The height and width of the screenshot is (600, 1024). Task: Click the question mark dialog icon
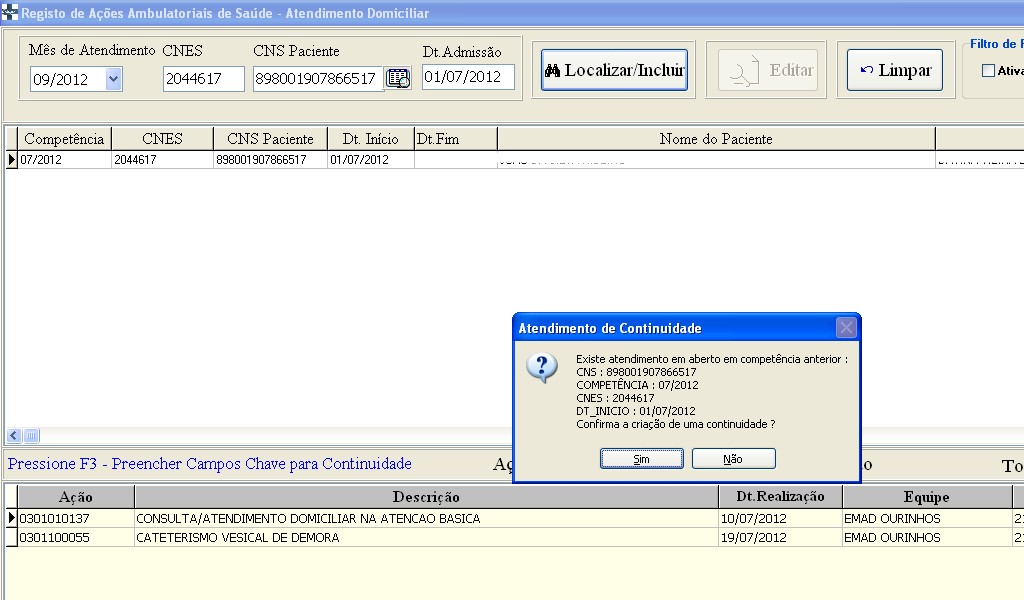pyautogui.click(x=542, y=367)
